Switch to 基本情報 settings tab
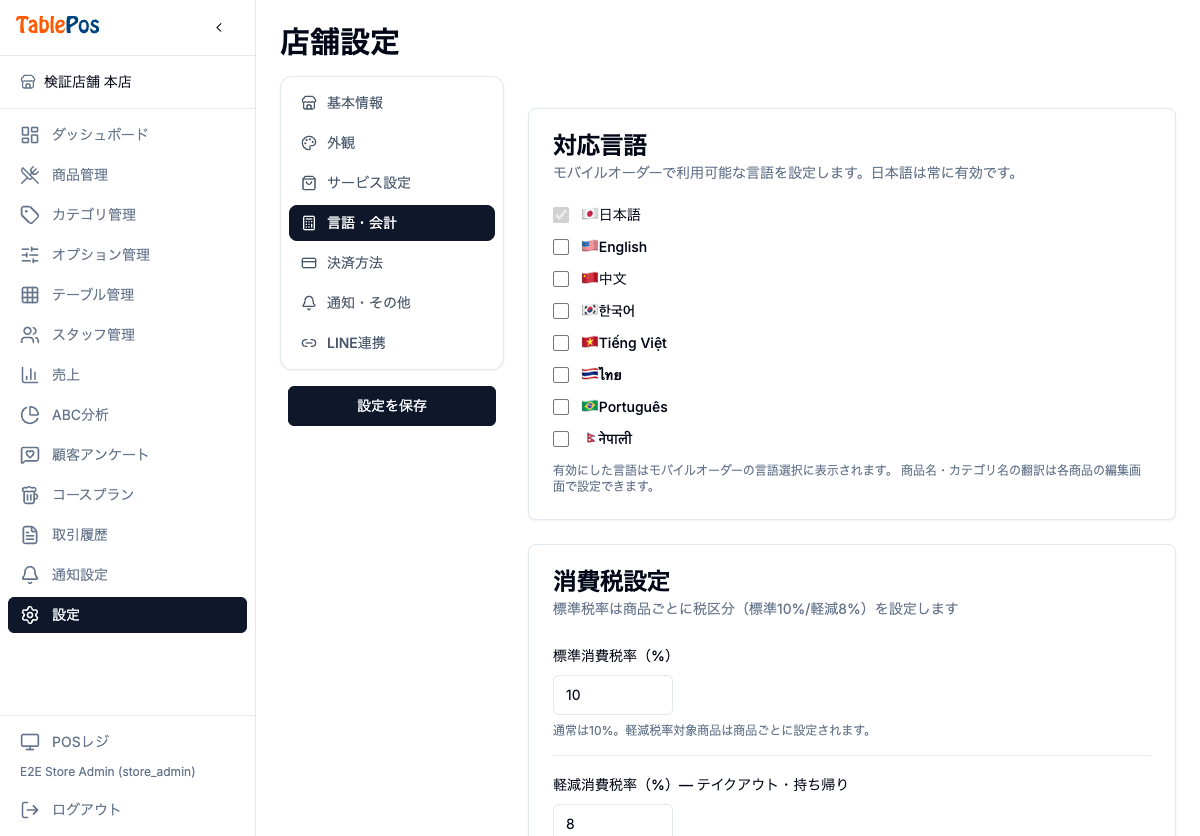 pyautogui.click(x=392, y=103)
